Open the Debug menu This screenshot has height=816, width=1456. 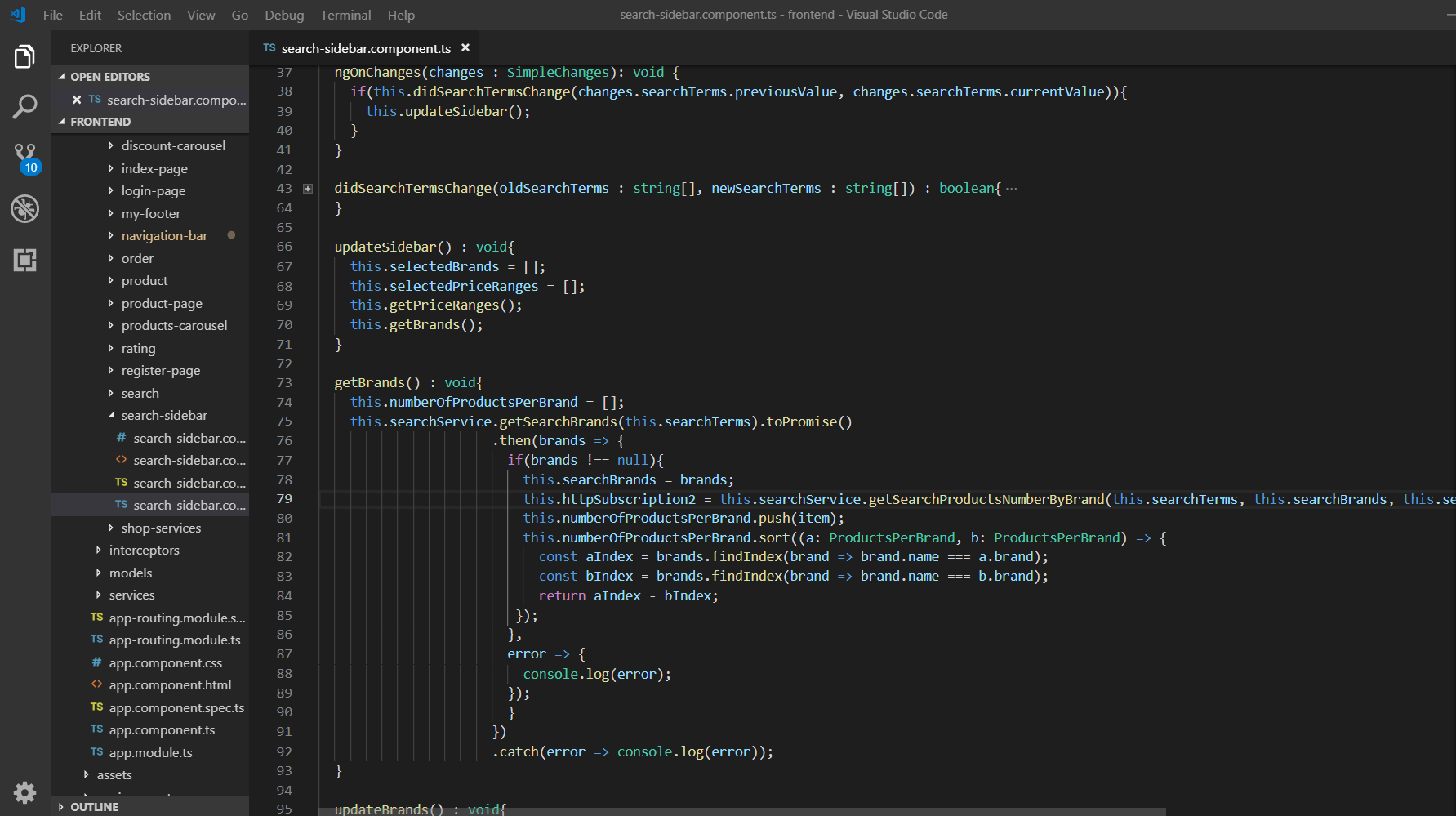tap(284, 15)
